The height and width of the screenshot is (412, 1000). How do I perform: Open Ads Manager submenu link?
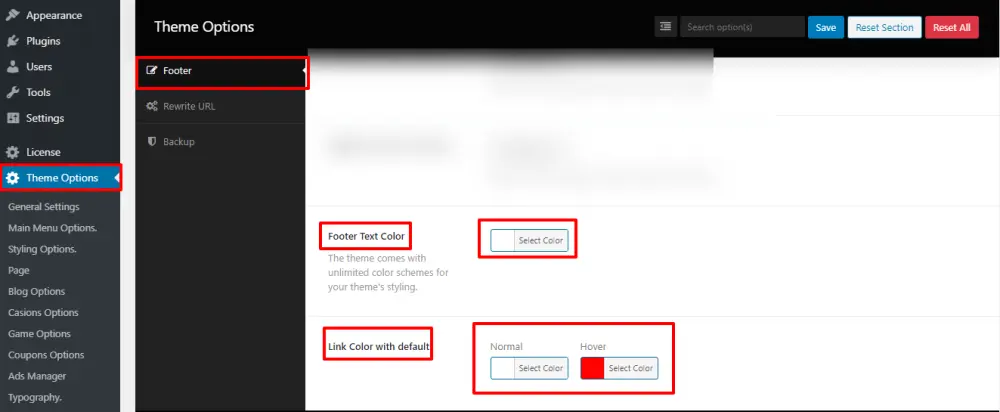pyautogui.click(x=37, y=376)
